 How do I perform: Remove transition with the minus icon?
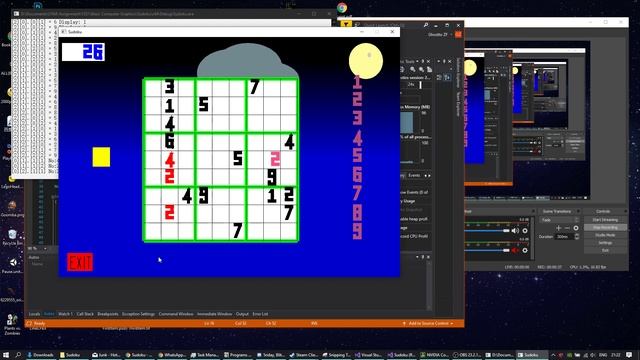tap(567, 228)
